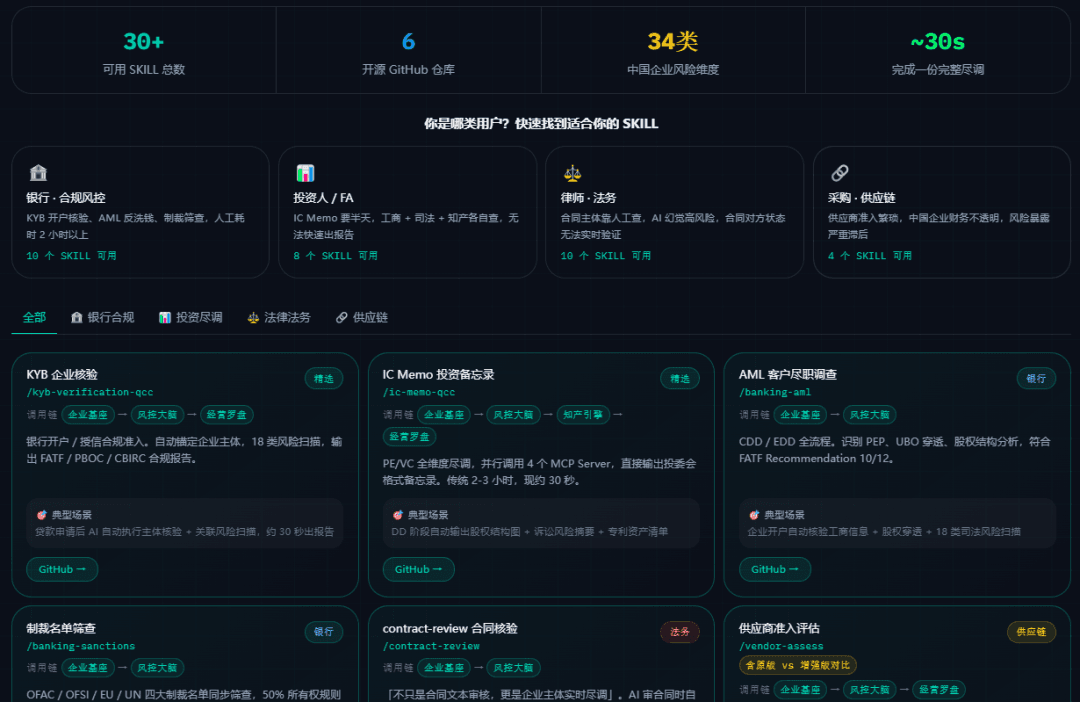Click the 供应商准入评估 card title
The image size is (1080, 702).
coord(779,628)
